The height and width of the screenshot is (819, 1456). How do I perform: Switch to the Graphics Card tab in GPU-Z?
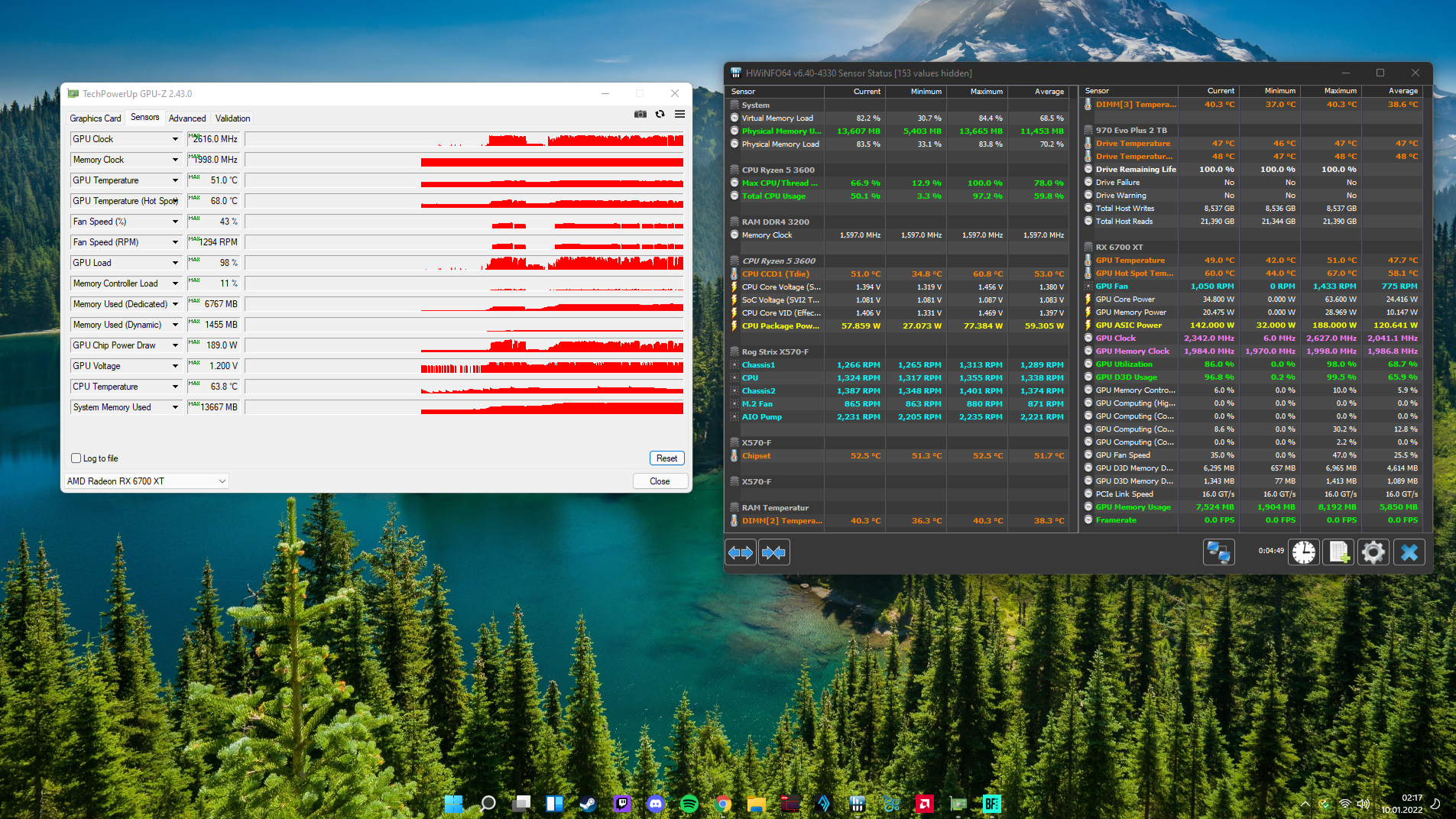pyautogui.click(x=96, y=118)
